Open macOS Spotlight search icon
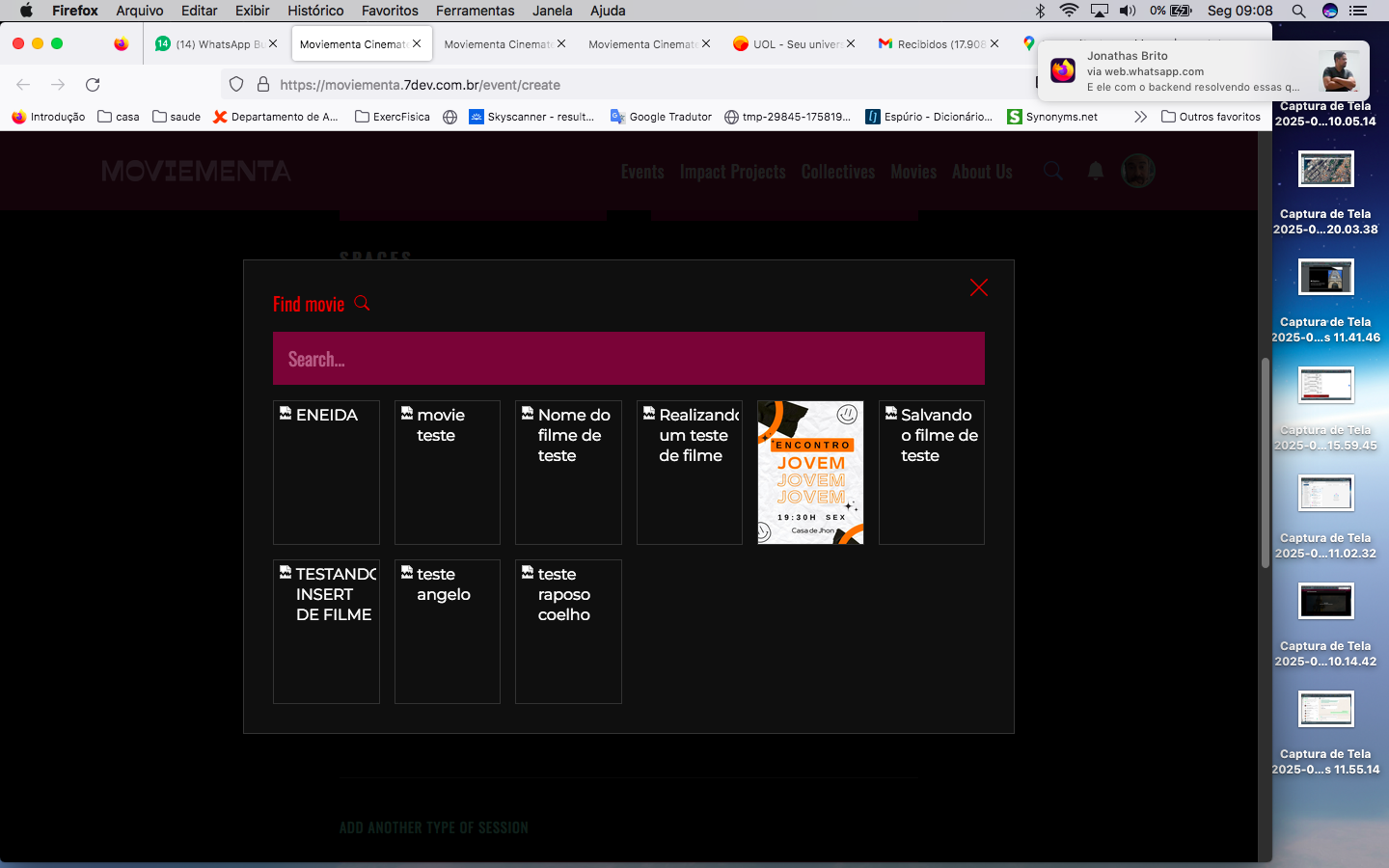The width and height of the screenshot is (1389, 868). point(1298,11)
